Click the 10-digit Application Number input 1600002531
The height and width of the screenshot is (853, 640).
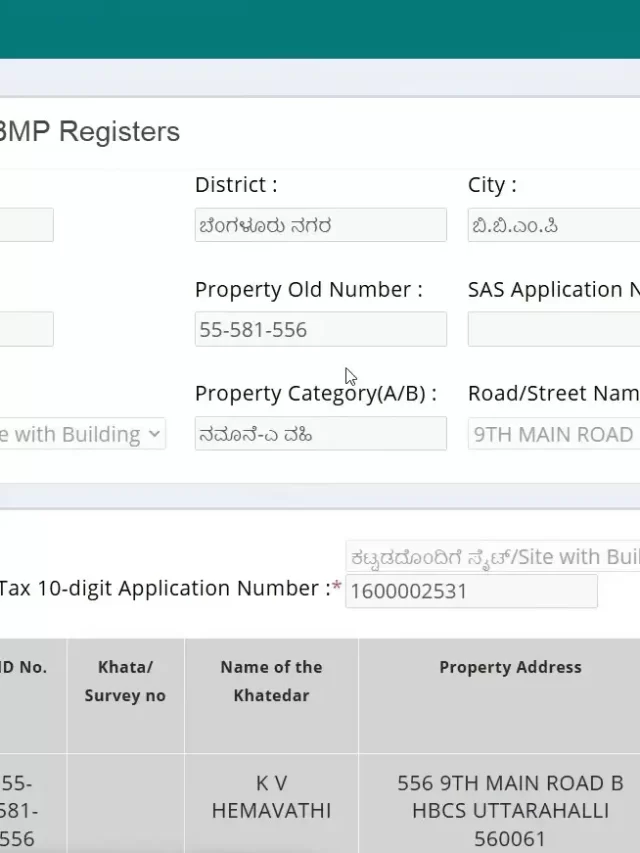(x=471, y=591)
